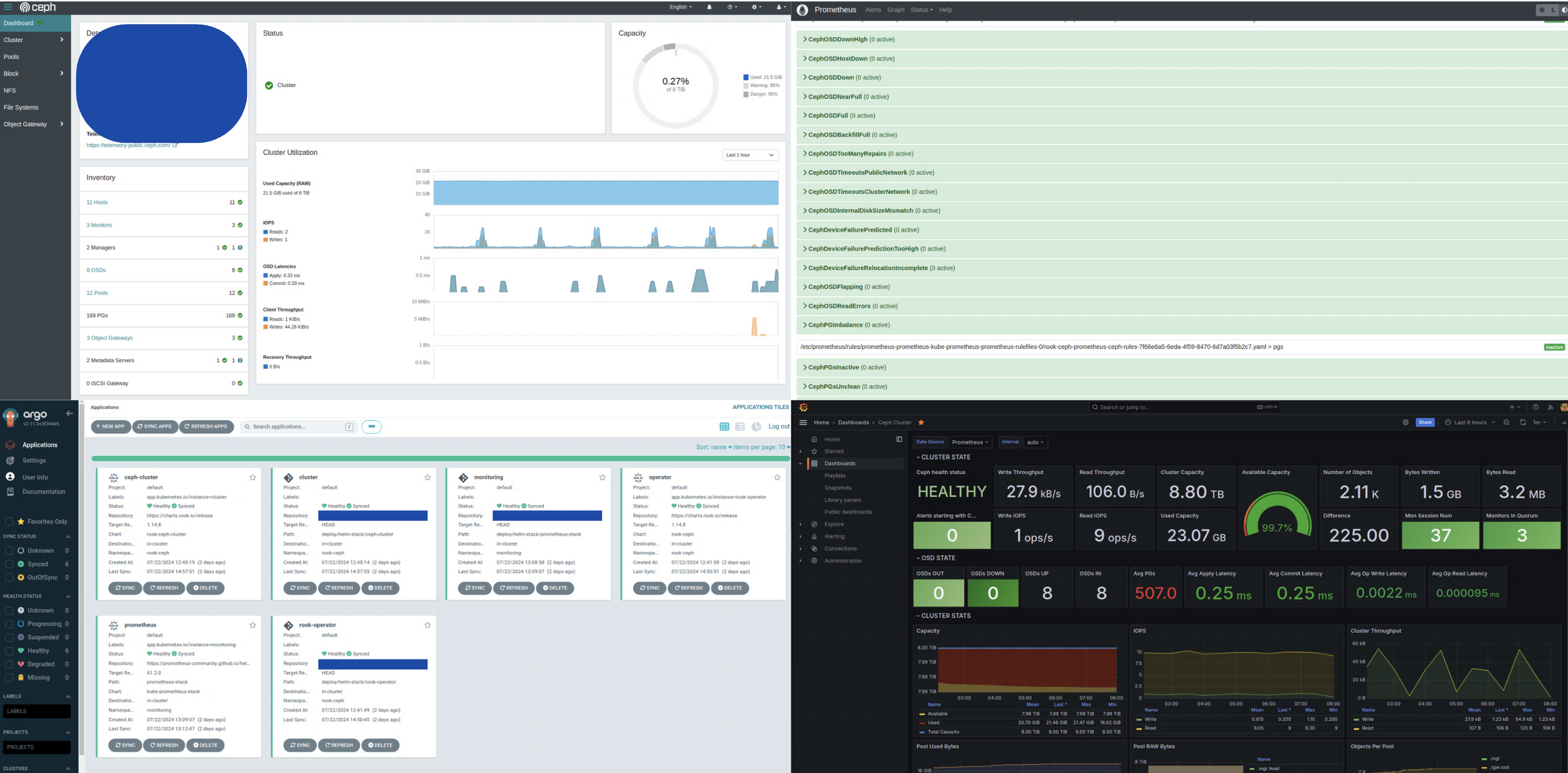
Task: Click Grafana dashboard settings gear
Action: [x=1406, y=422]
